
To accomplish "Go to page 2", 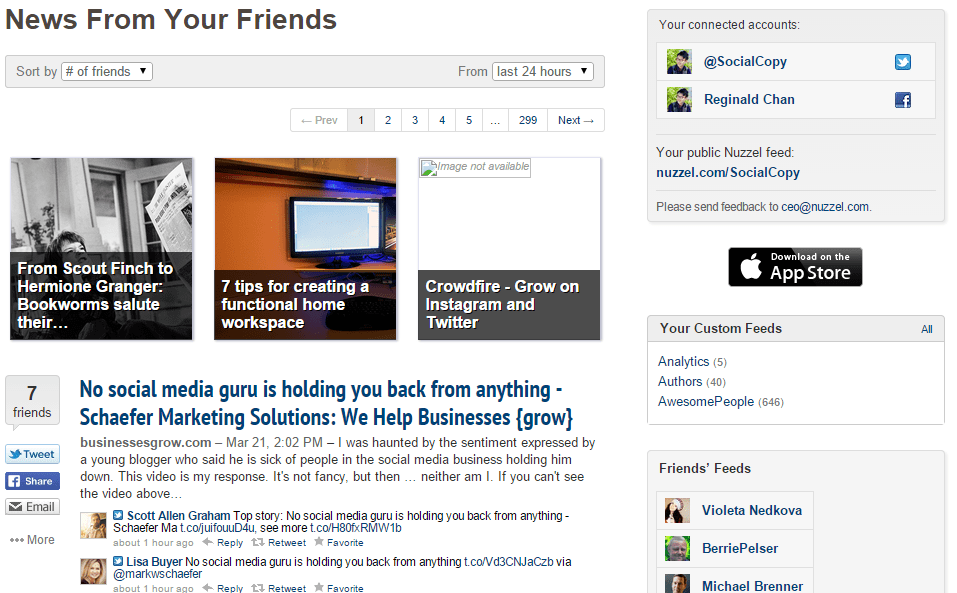I will click(388, 120).
